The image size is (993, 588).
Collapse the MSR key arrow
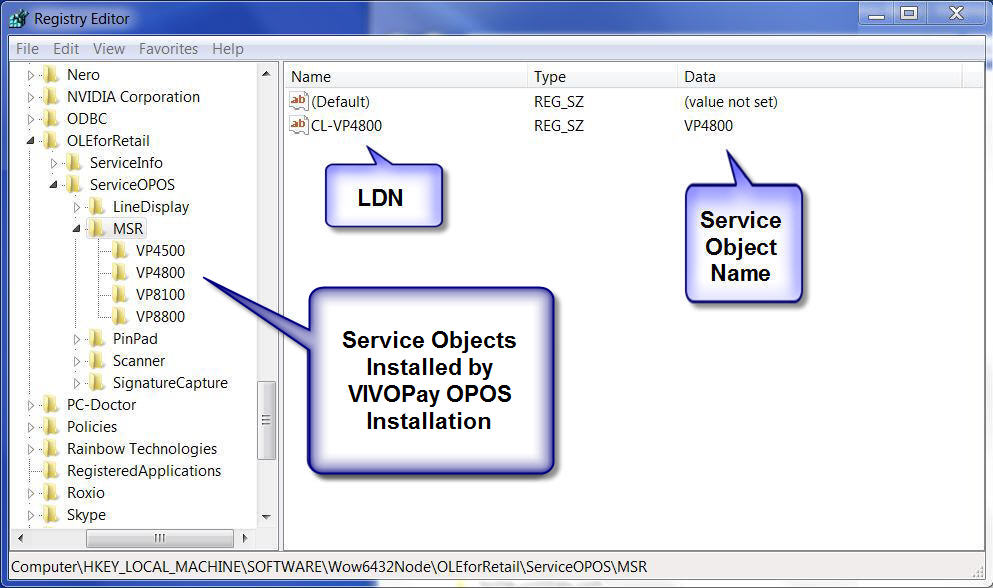click(x=77, y=229)
